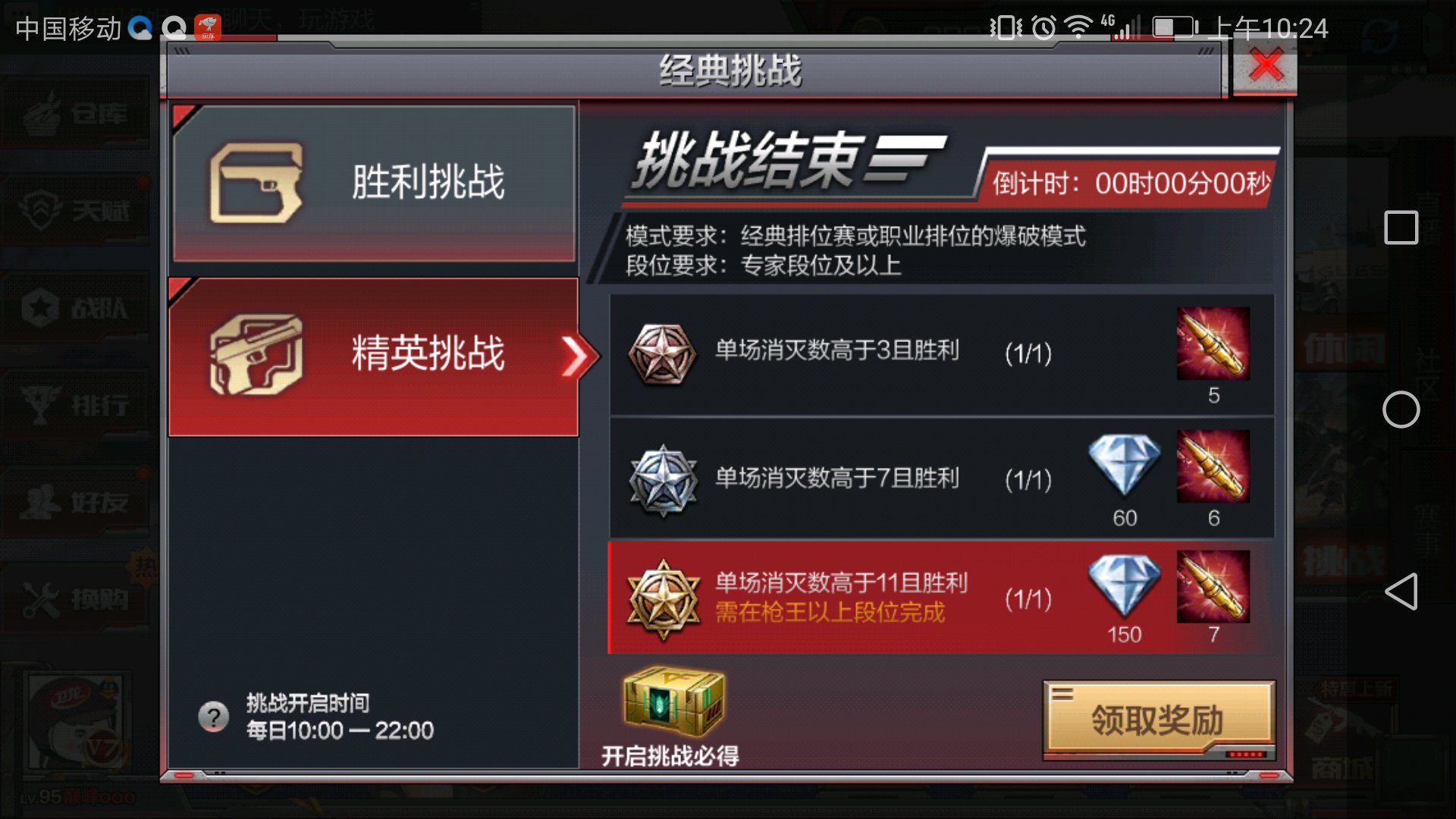This screenshot has width=1456, height=819.
Task: Select the 单场消灭数高于11且胜利 challenge row
Action: tap(941, 598)
